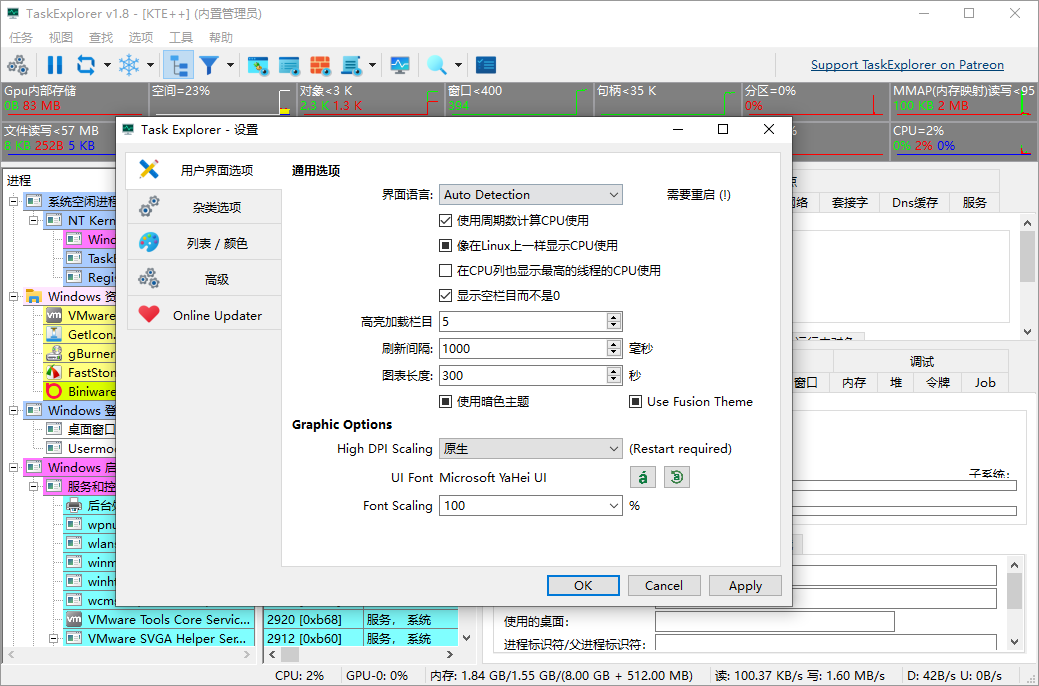Click the dark blue checklist toolbar icon
Screen dimensions: 1039x686
[486, 65]
